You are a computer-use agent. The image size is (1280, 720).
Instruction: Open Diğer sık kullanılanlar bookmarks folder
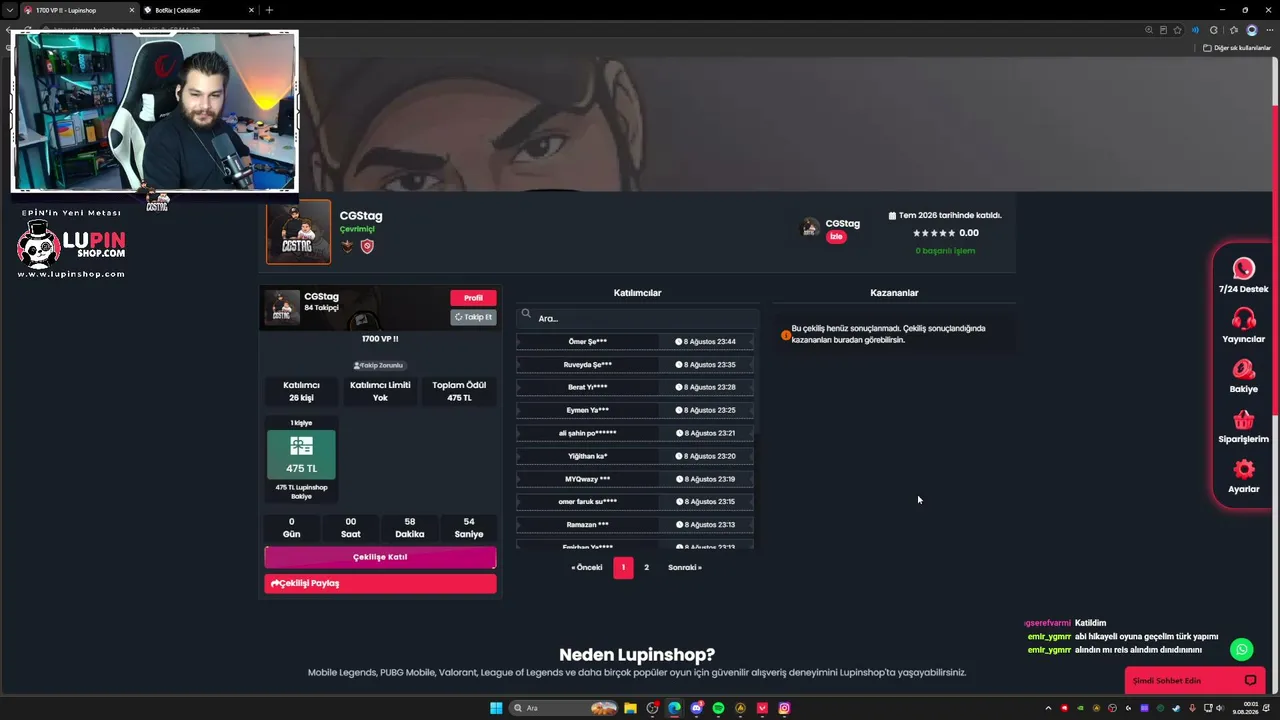coord(1237,48)
